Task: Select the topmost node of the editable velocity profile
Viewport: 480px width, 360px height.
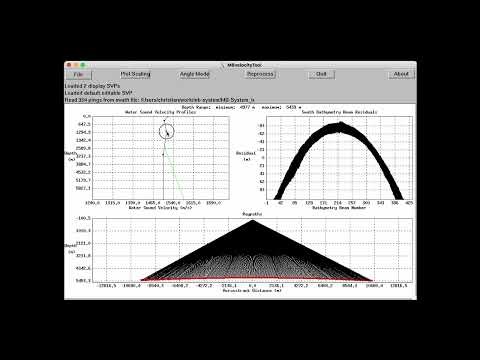Action: coord(164,120)
